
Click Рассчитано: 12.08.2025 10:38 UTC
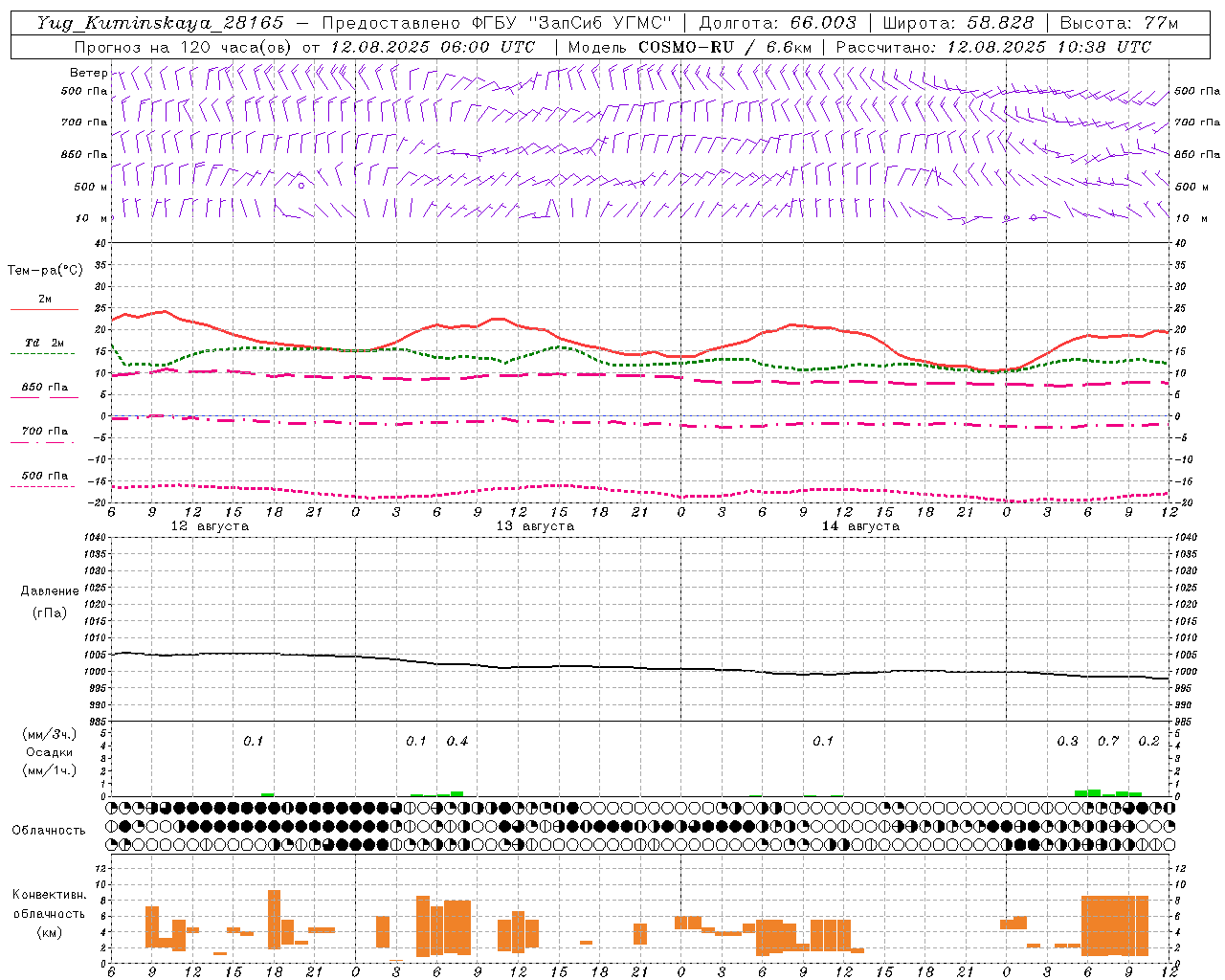(993, 47)
